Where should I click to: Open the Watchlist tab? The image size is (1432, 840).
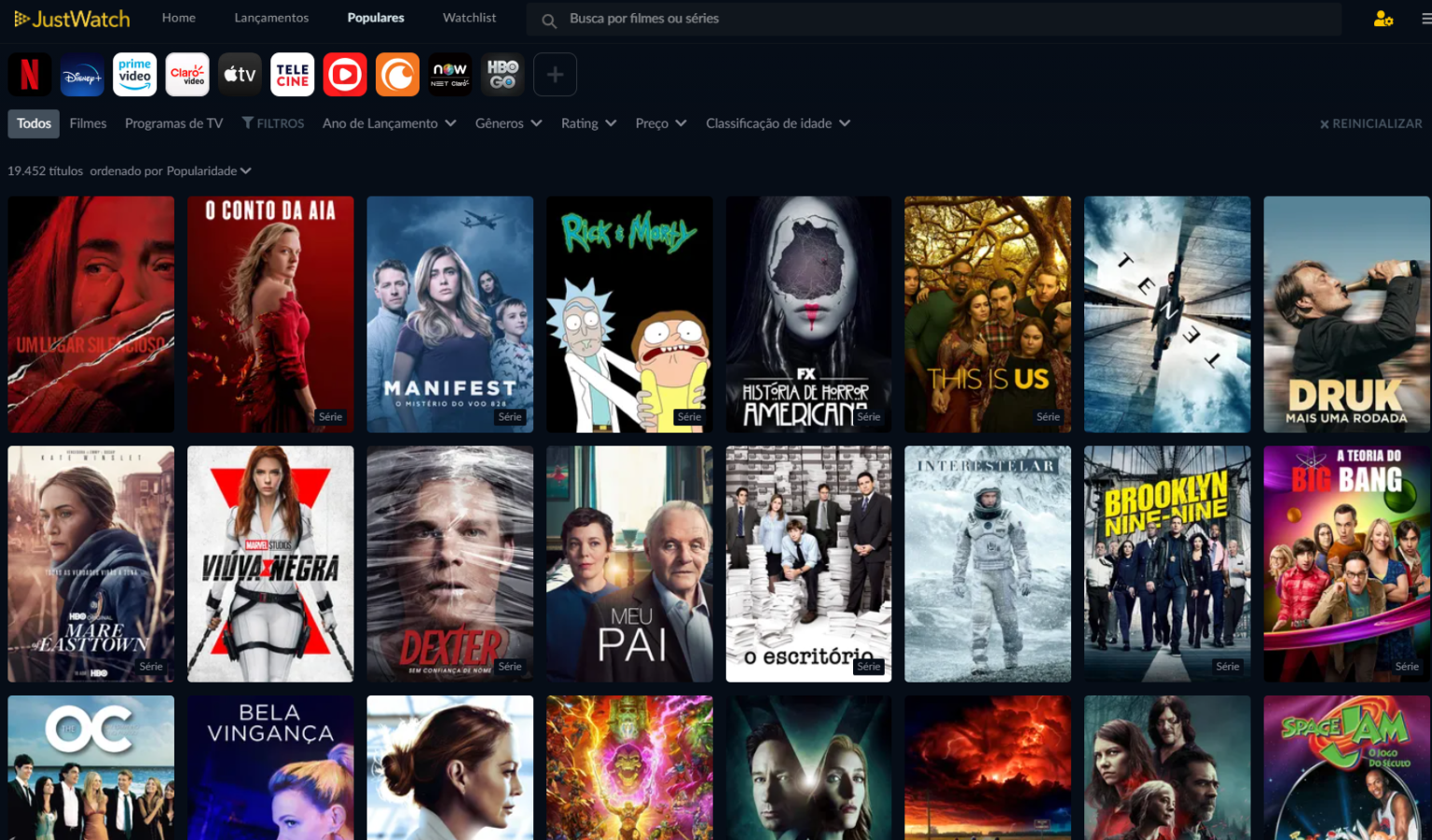(470, 18)
